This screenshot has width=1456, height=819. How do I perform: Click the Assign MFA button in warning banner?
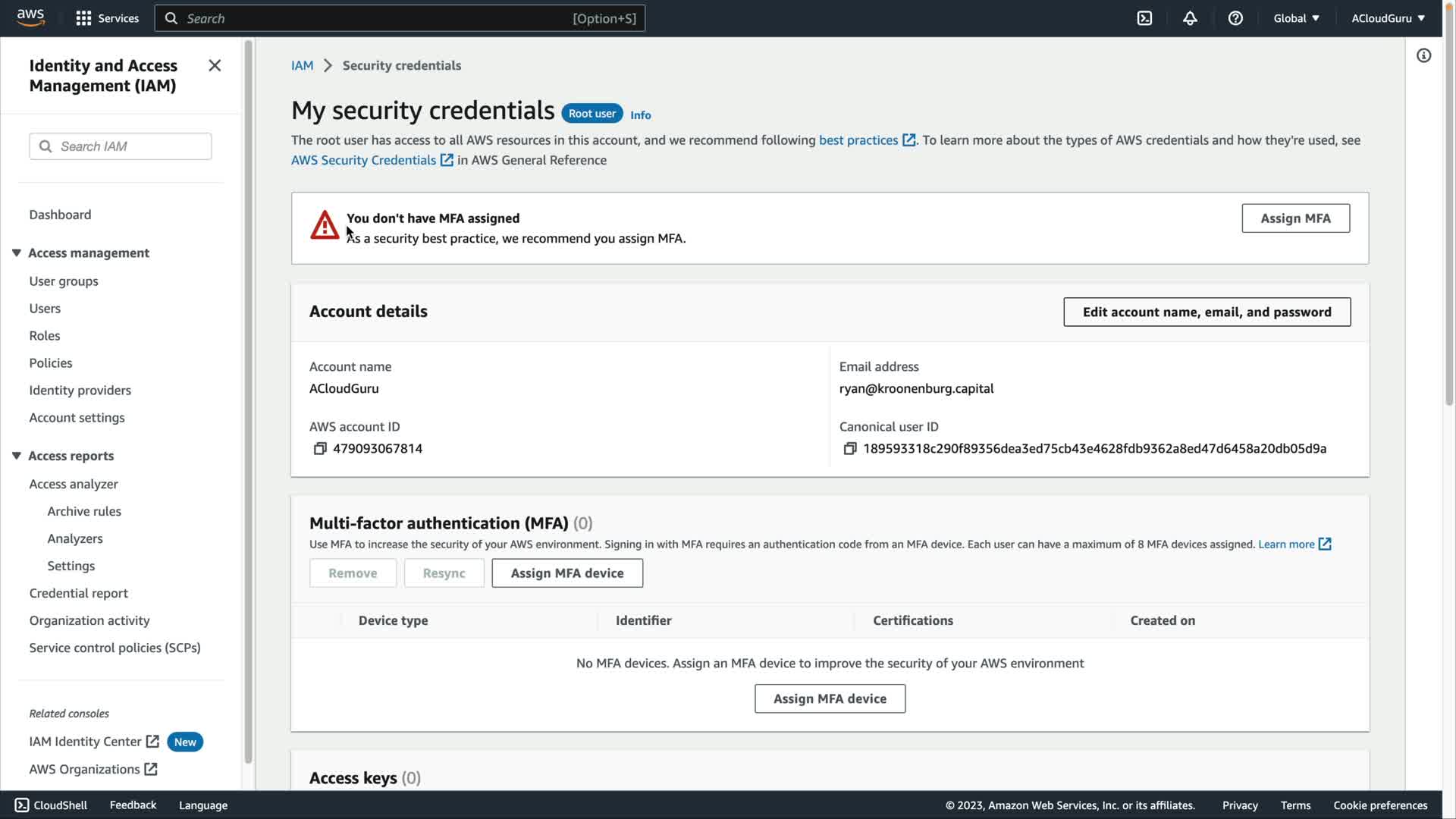point(1295,218)
